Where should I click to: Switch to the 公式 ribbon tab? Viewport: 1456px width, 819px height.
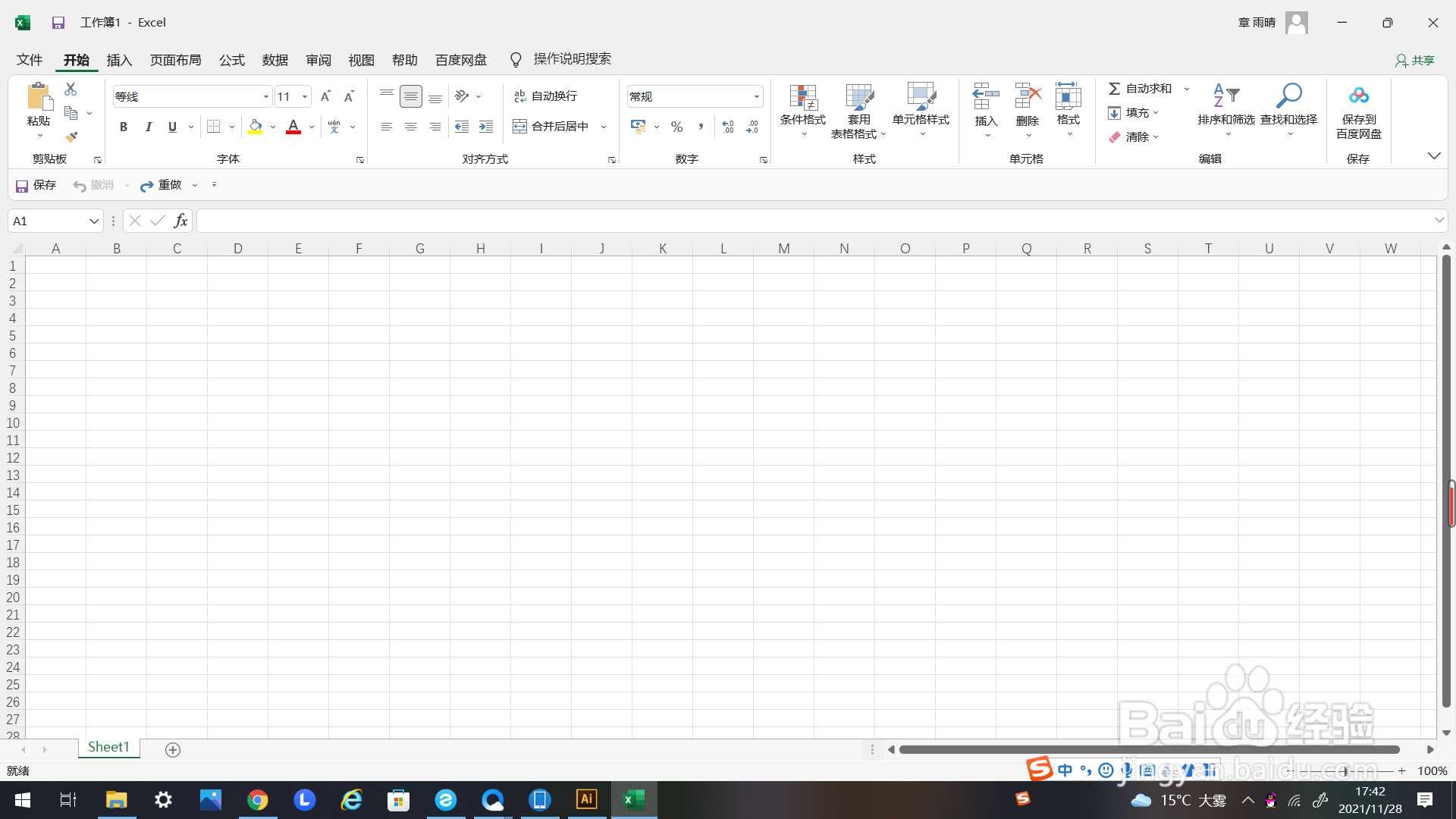[231, 60]
